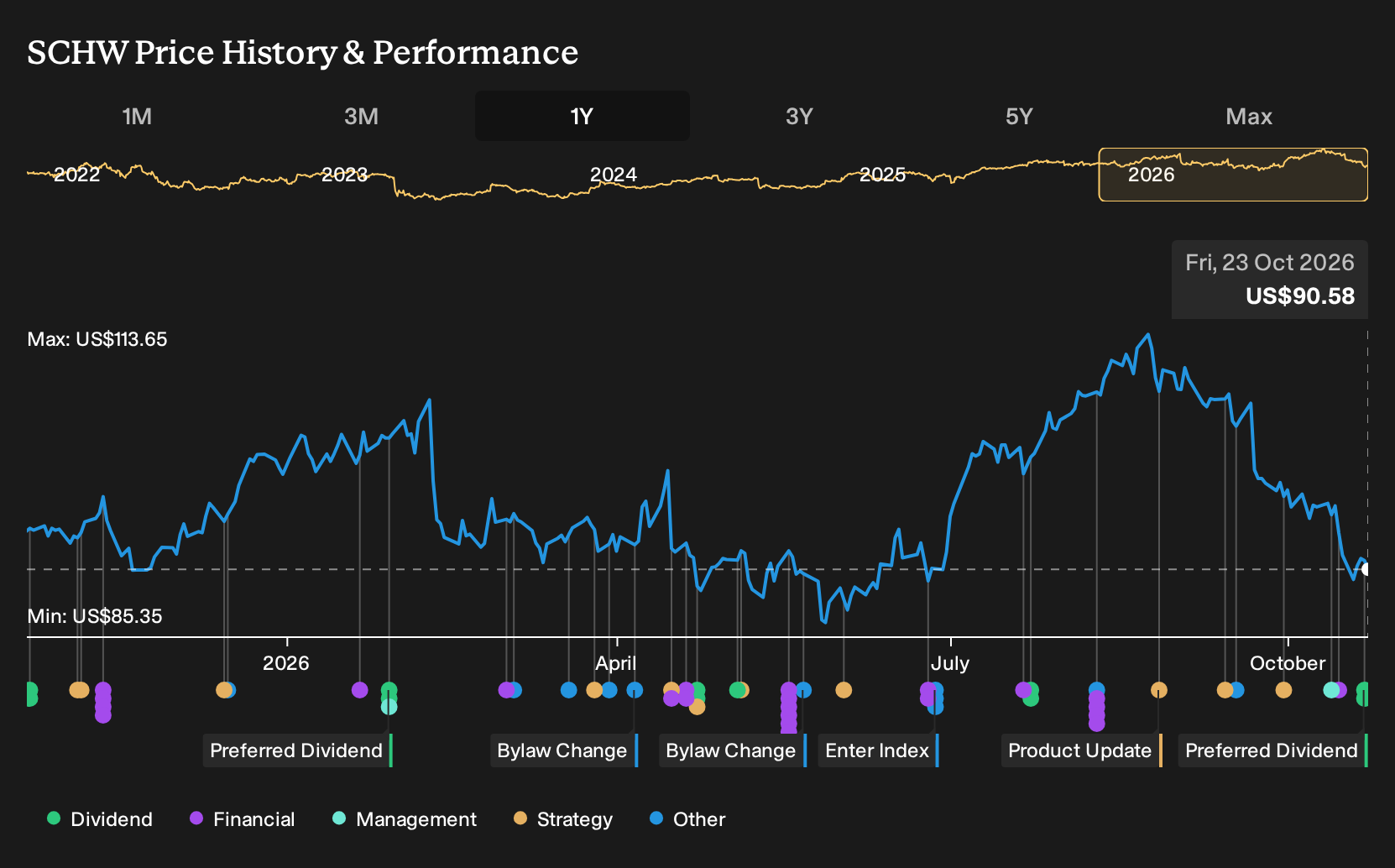Click orange Strategy dot connected to Product Update
1395x868 pixels.
point(1159,690)
